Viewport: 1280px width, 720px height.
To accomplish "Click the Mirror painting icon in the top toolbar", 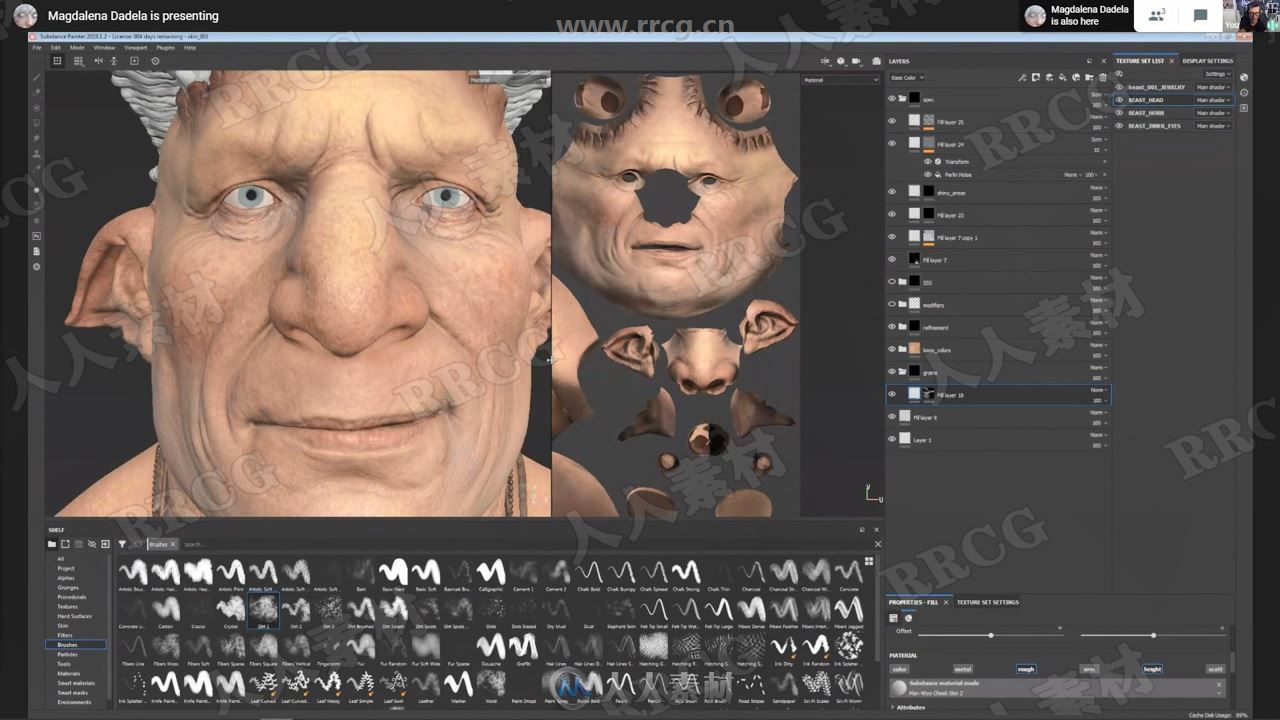I will (100, 61).
